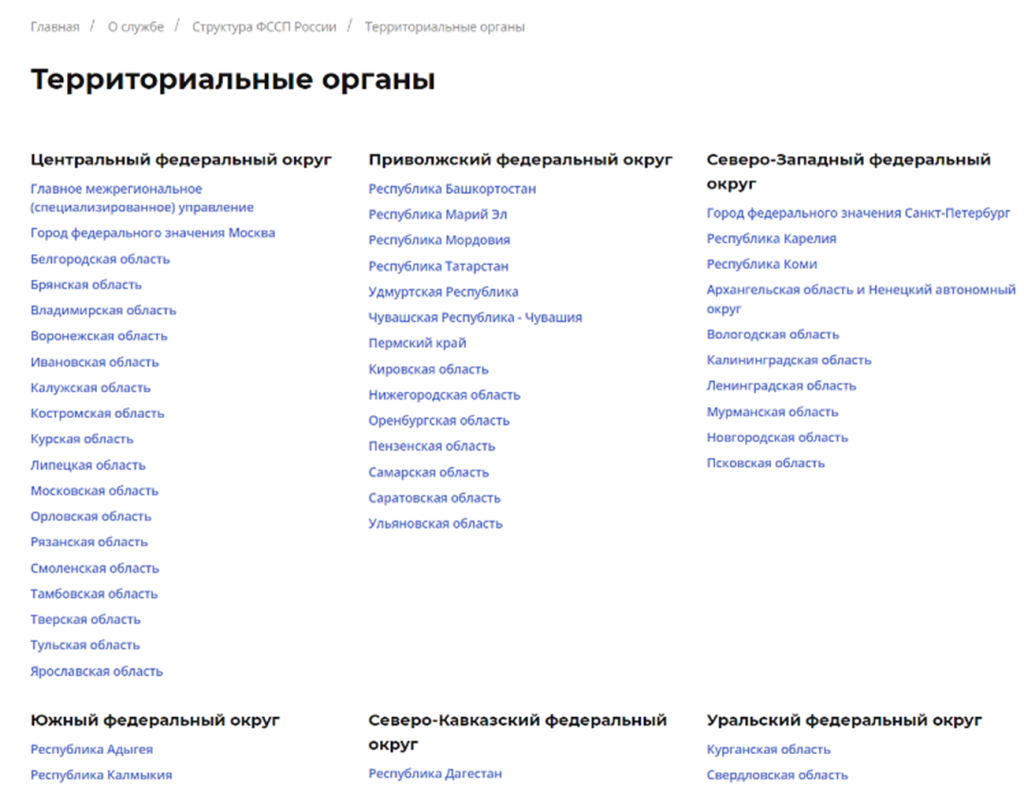This screenshot has height=788, width=1024.
Task: Select Белгородская область link
Action: 100,258
